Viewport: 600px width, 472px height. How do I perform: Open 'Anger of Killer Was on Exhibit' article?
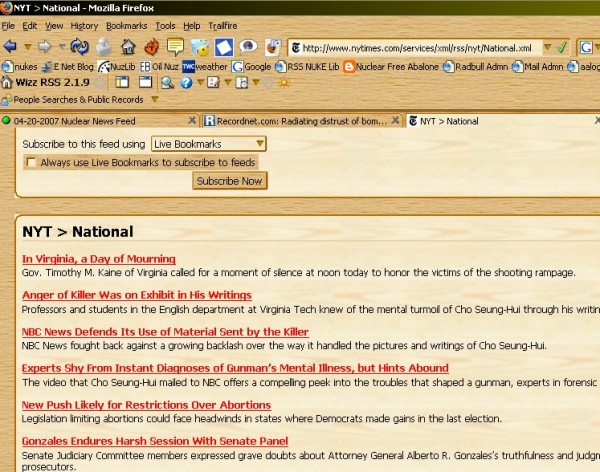pos(137,295)
